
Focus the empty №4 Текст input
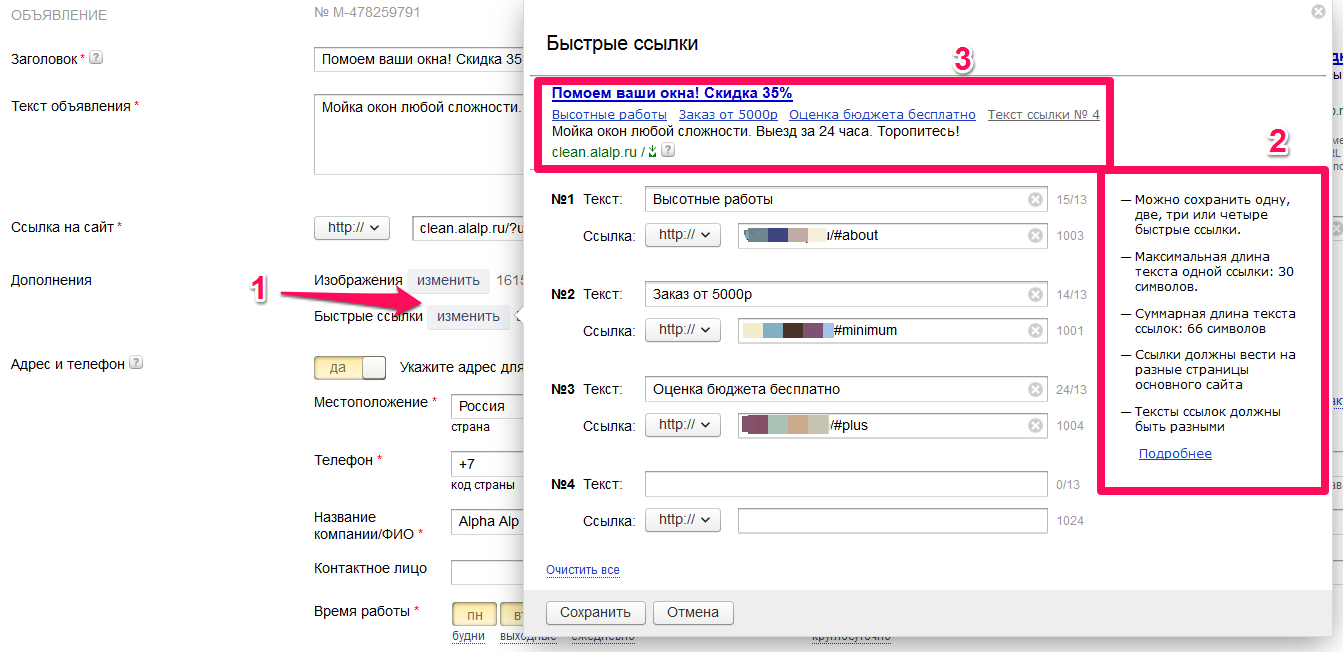click(x=845, y=484)
